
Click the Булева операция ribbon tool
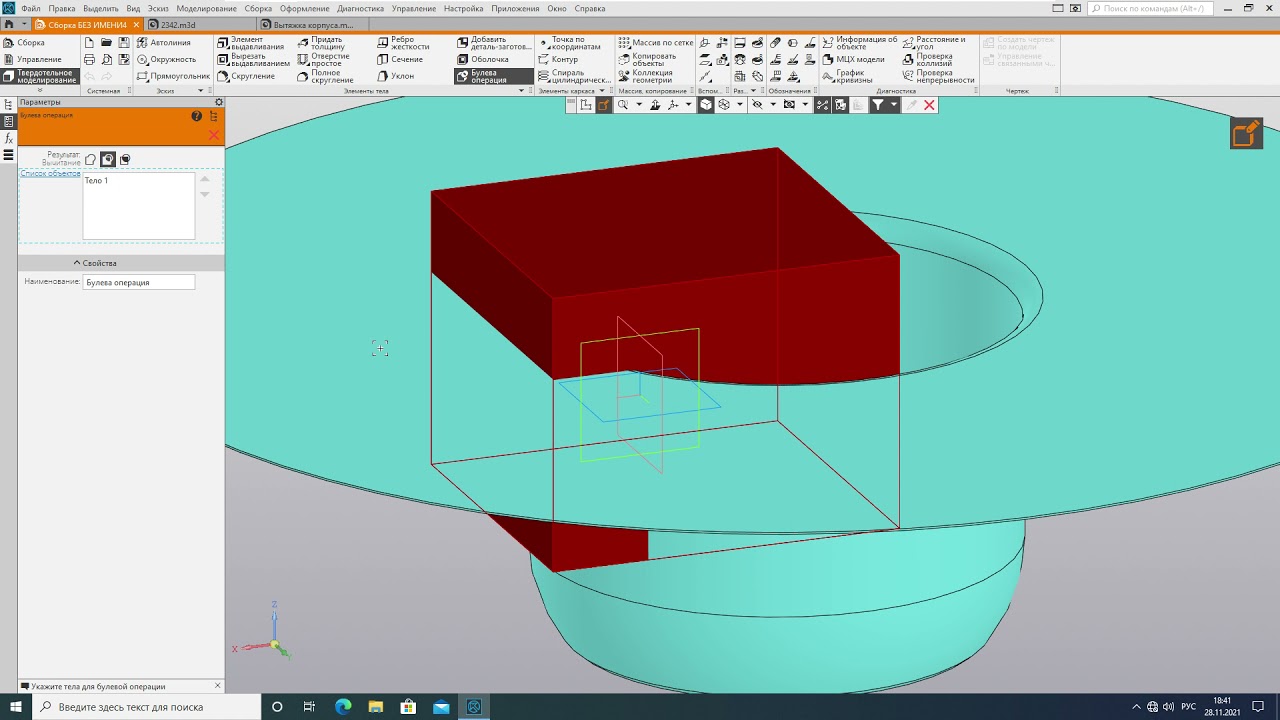[493, 76]
